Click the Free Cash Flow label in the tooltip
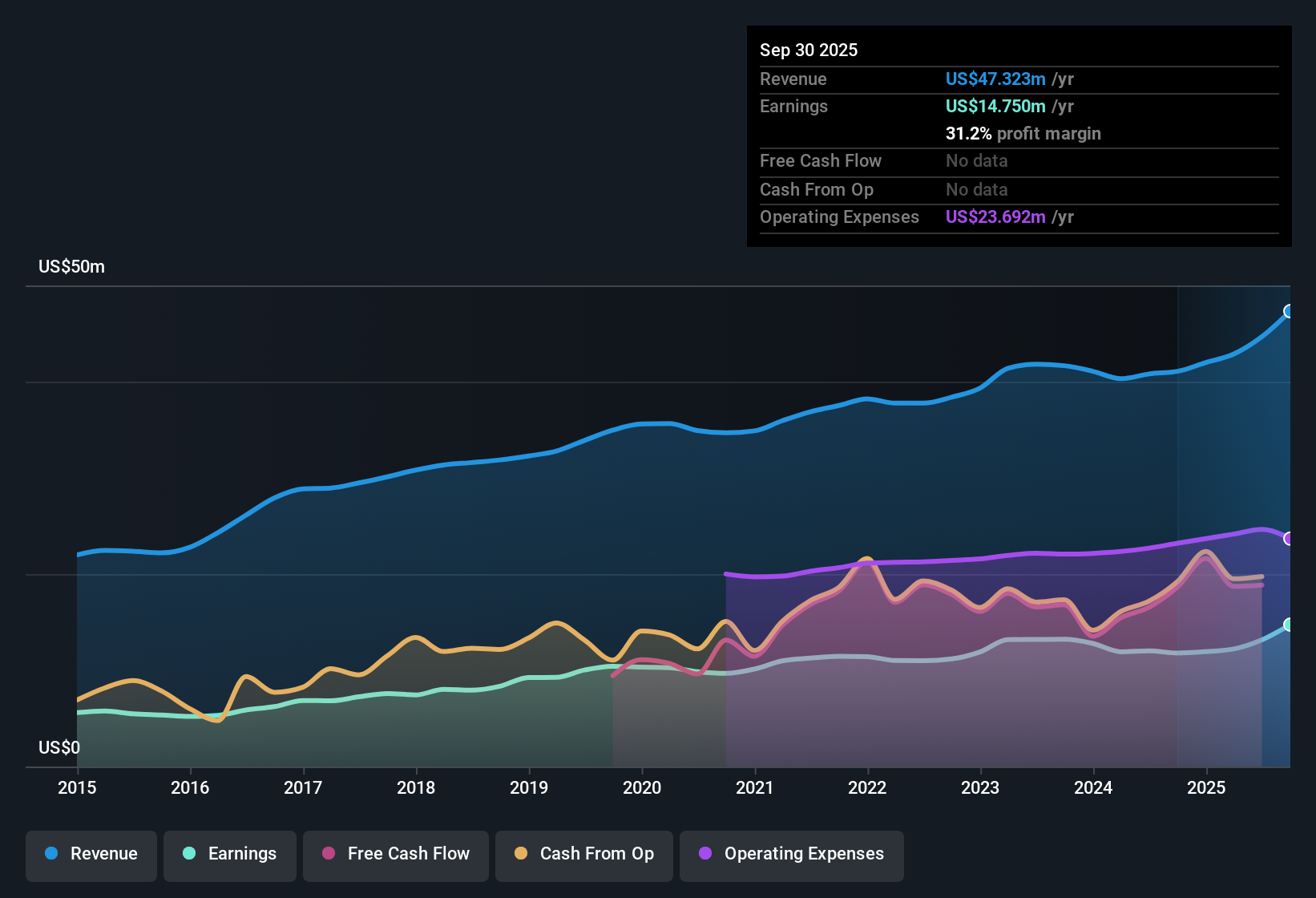Viewport: 1316px width, 898px height. pyautogui.click(x=821, y=161)
